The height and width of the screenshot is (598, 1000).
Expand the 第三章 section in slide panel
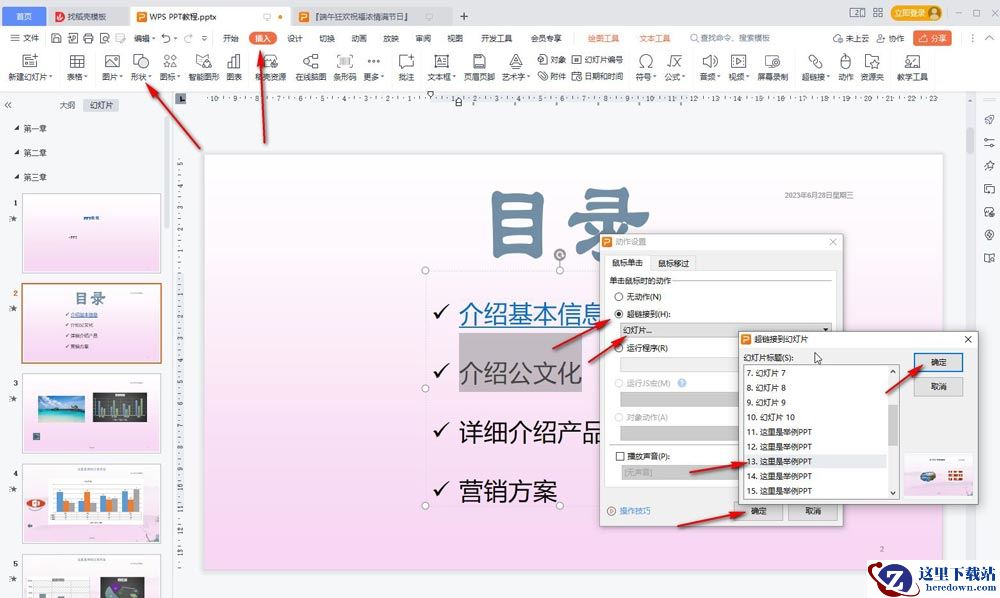coord(17,177)
